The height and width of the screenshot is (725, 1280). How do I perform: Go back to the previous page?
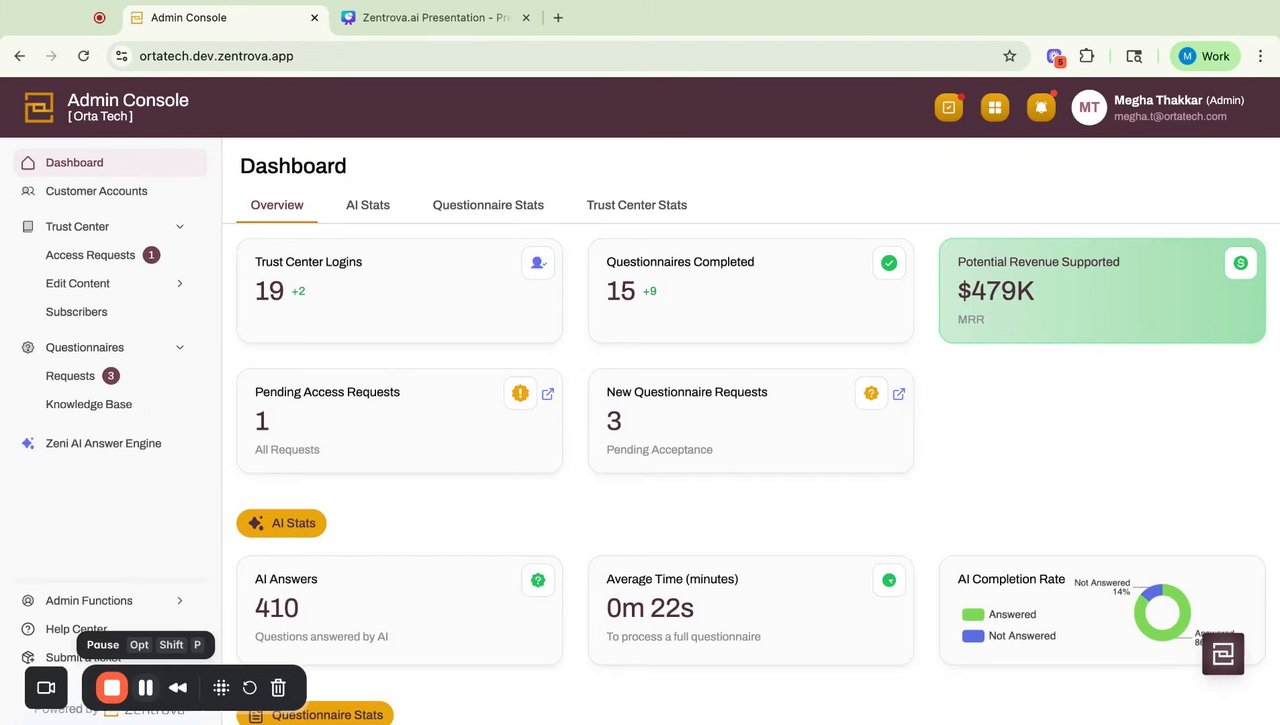20,56
